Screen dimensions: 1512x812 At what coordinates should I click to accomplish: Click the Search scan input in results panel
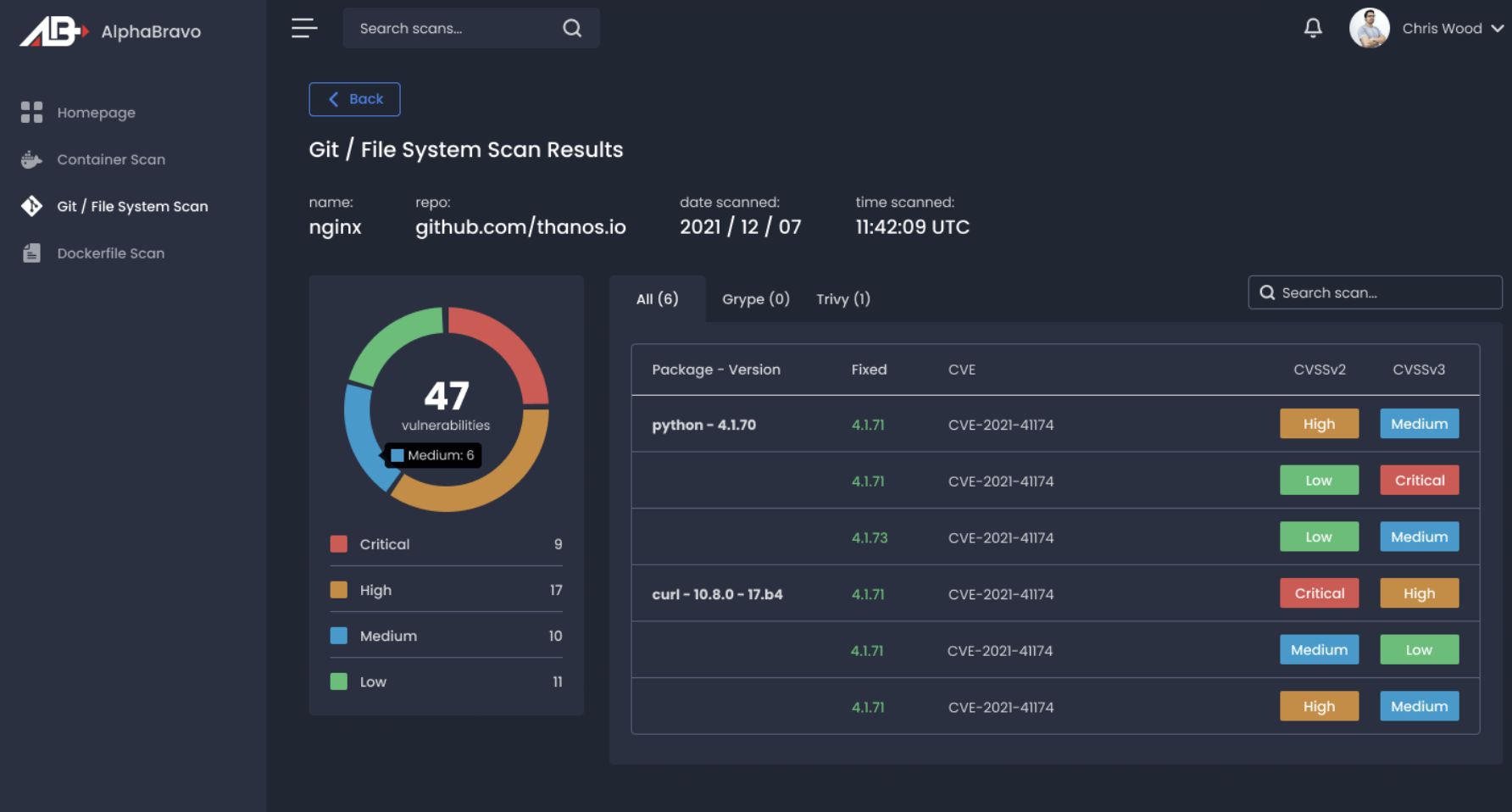(x=1381, y=292)
